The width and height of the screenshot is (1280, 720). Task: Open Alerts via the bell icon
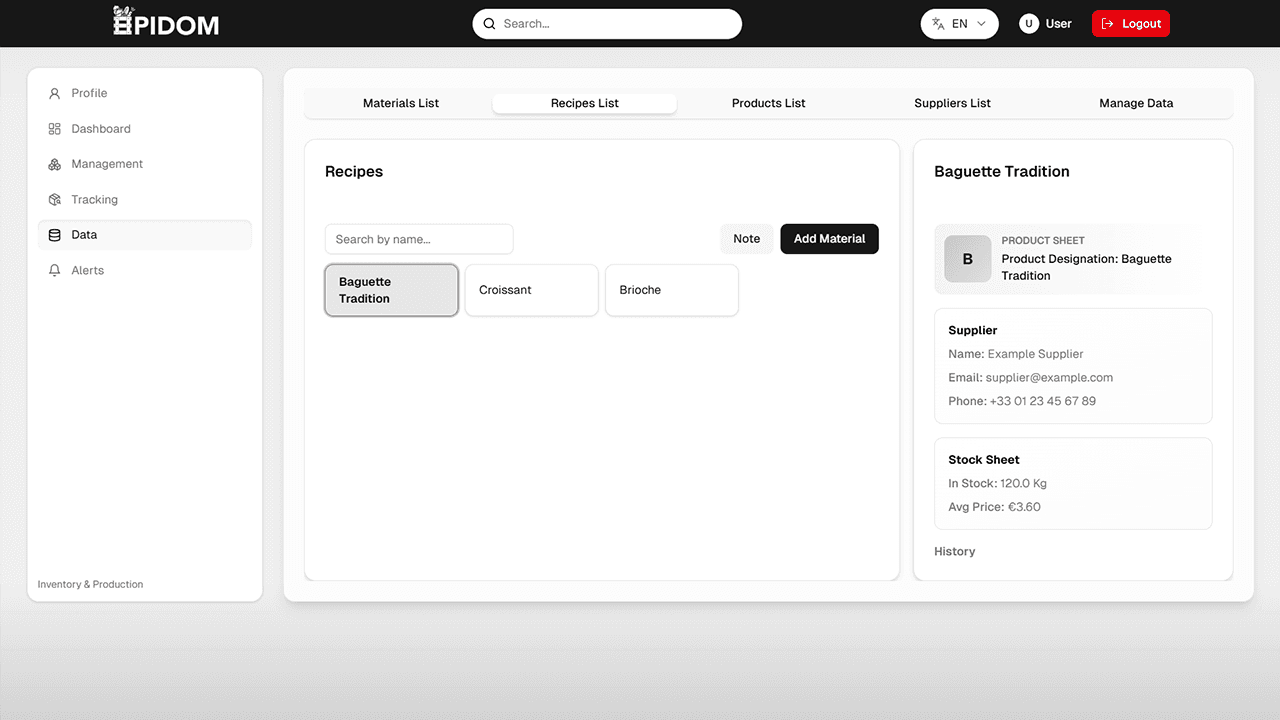pos(54,270)
